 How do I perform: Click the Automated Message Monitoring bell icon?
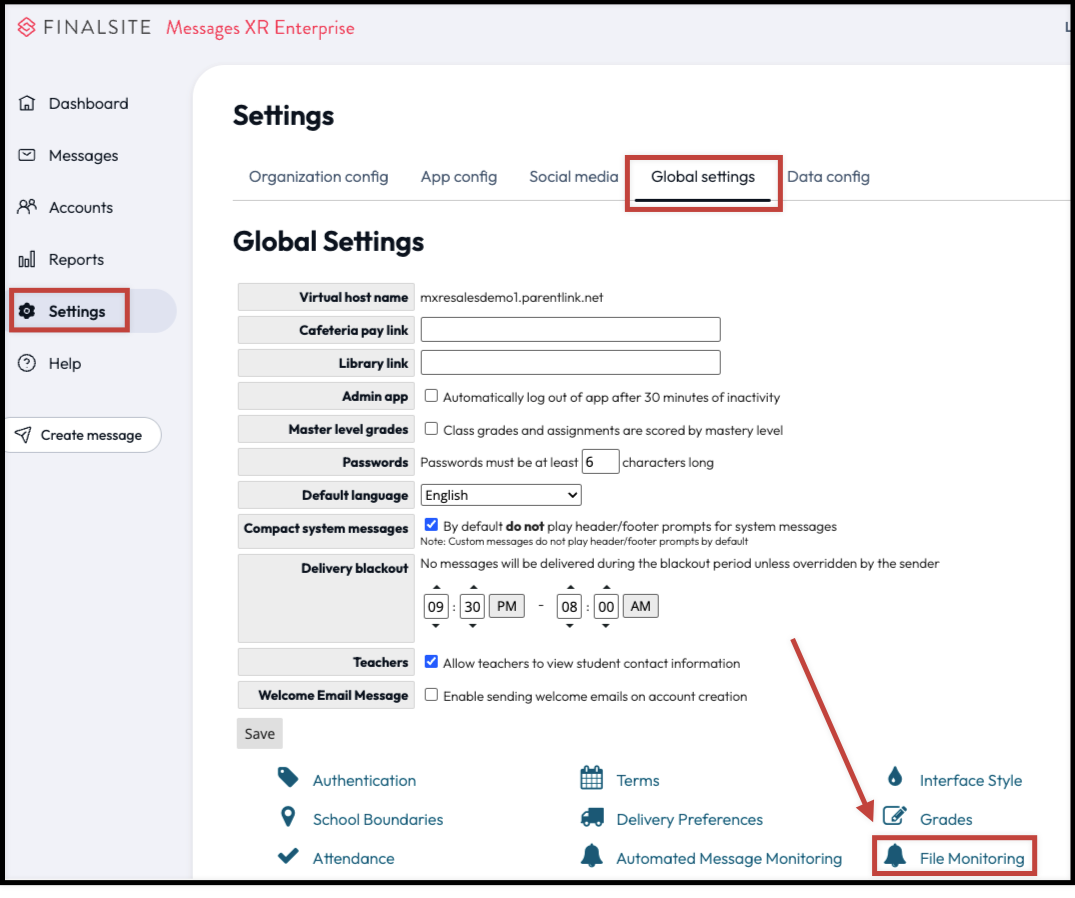pyautogui.click(x=592, y=858)
